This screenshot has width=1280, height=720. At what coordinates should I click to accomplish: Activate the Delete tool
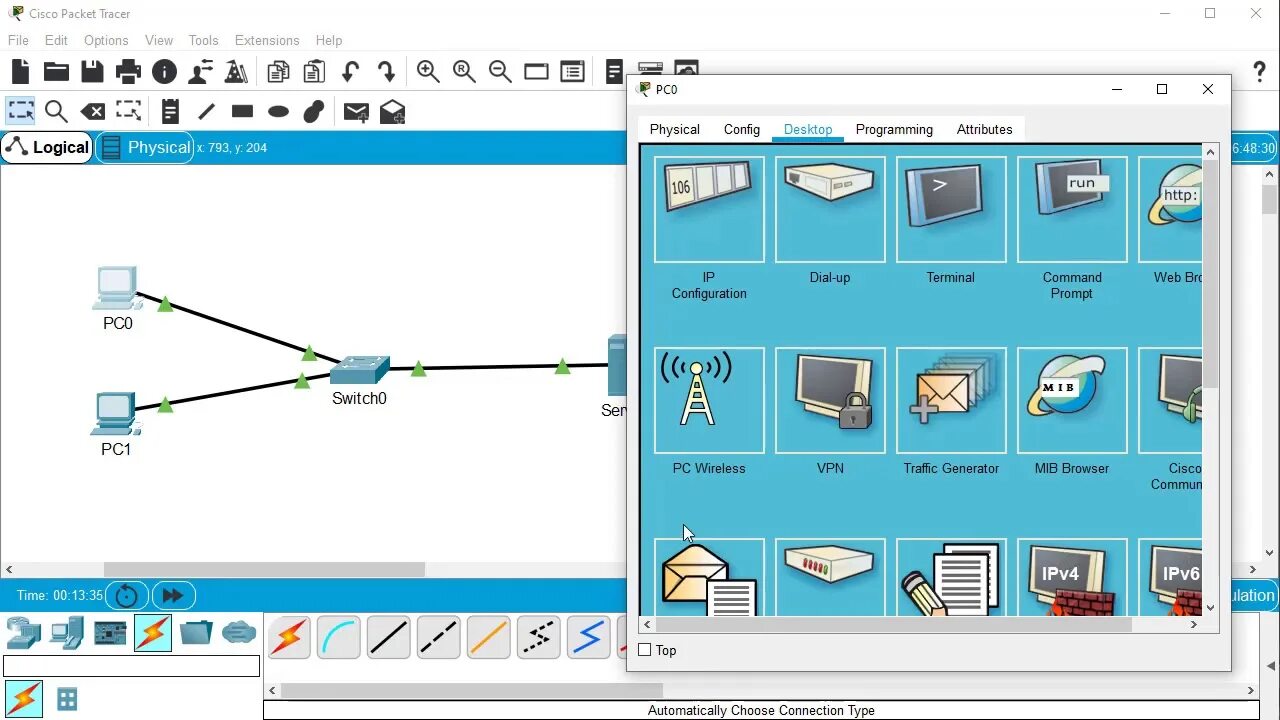(92, 111)
